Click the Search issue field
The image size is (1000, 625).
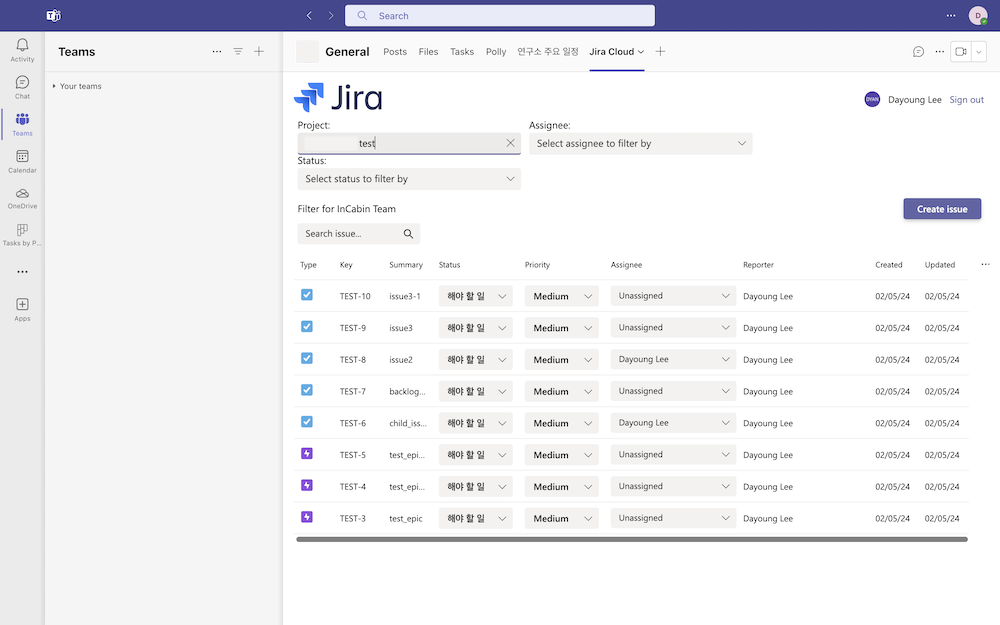[358, 234]
